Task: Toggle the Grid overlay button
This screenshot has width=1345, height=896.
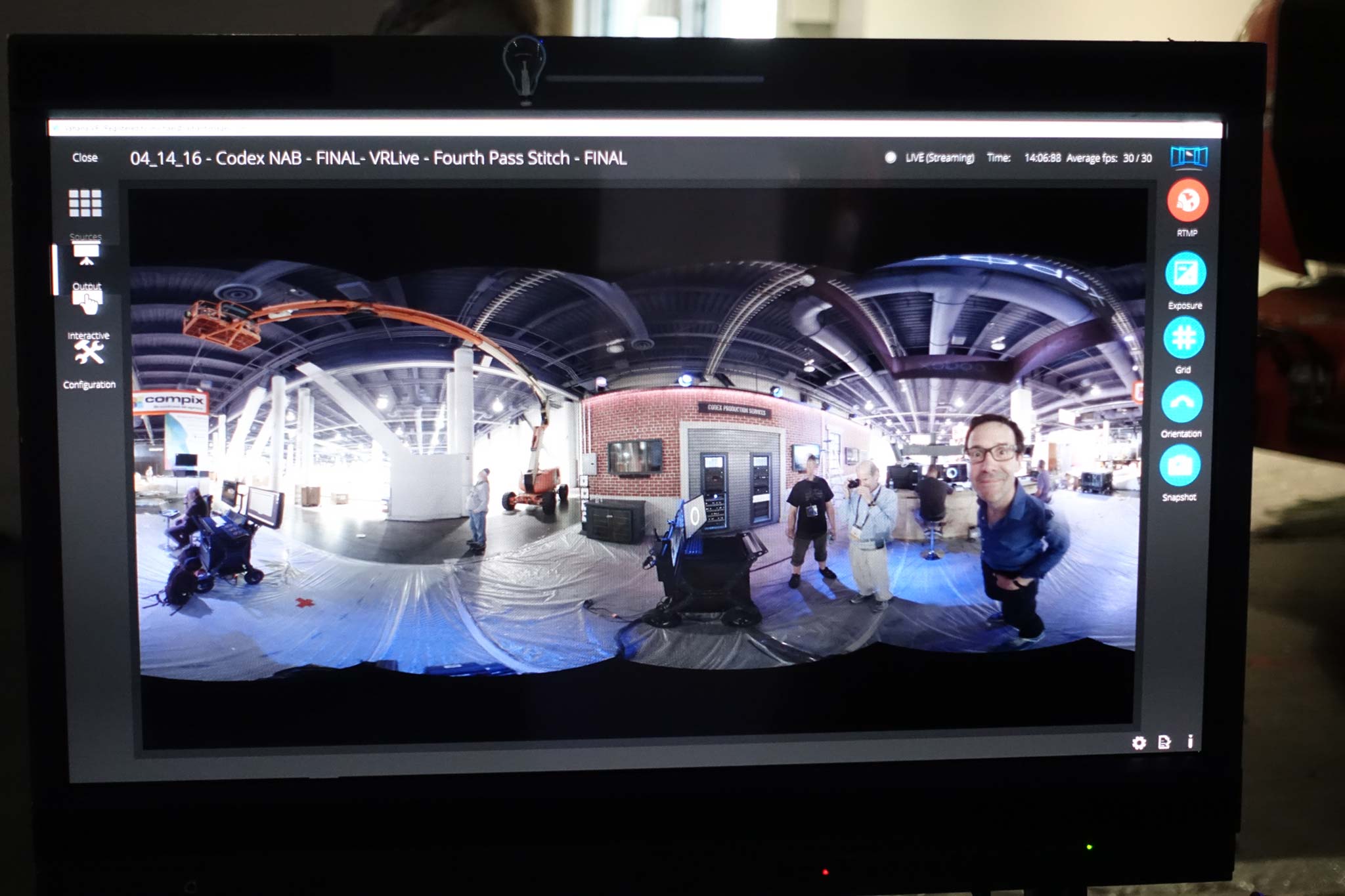Action: tap(1183, 338)
